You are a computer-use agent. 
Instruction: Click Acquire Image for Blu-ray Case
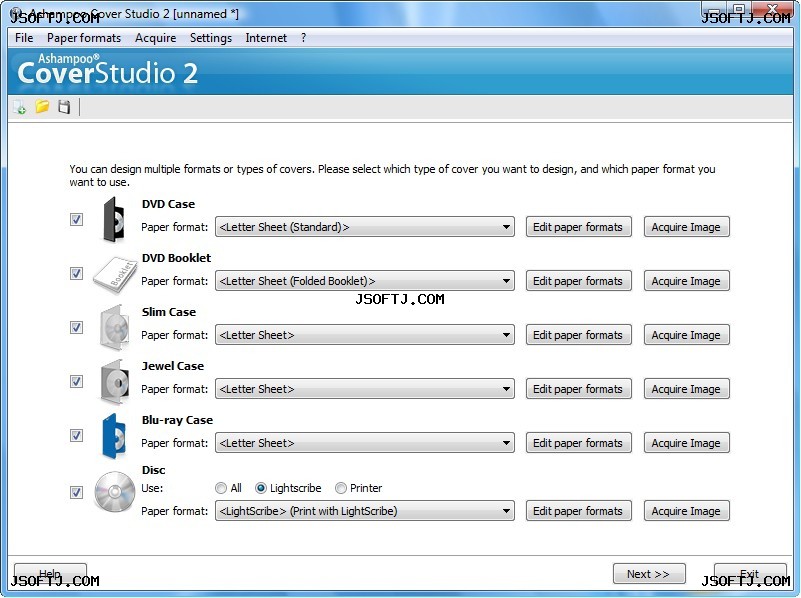tap(687, 443)
